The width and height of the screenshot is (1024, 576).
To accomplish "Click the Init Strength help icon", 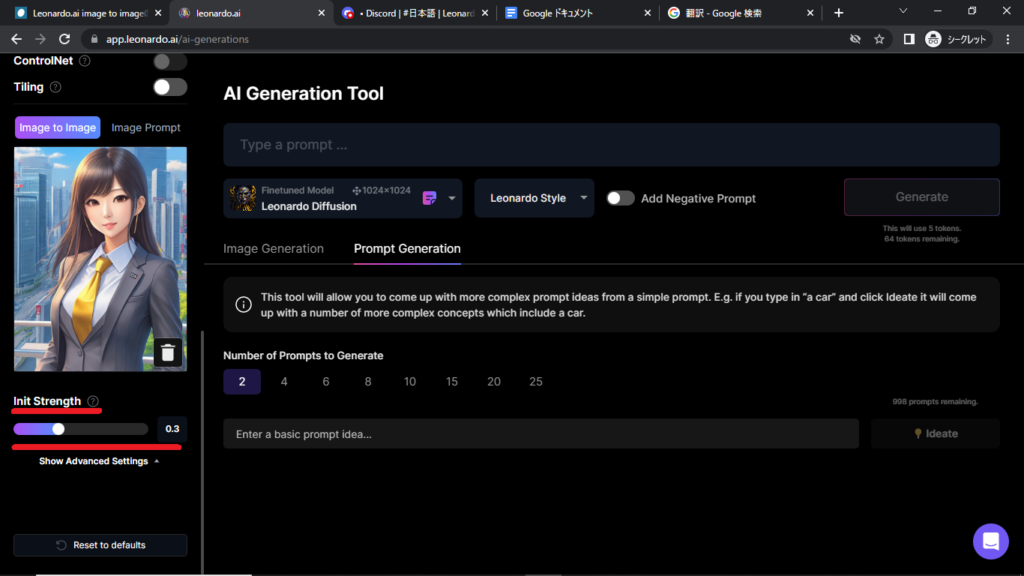I will (x=93, y=401).
